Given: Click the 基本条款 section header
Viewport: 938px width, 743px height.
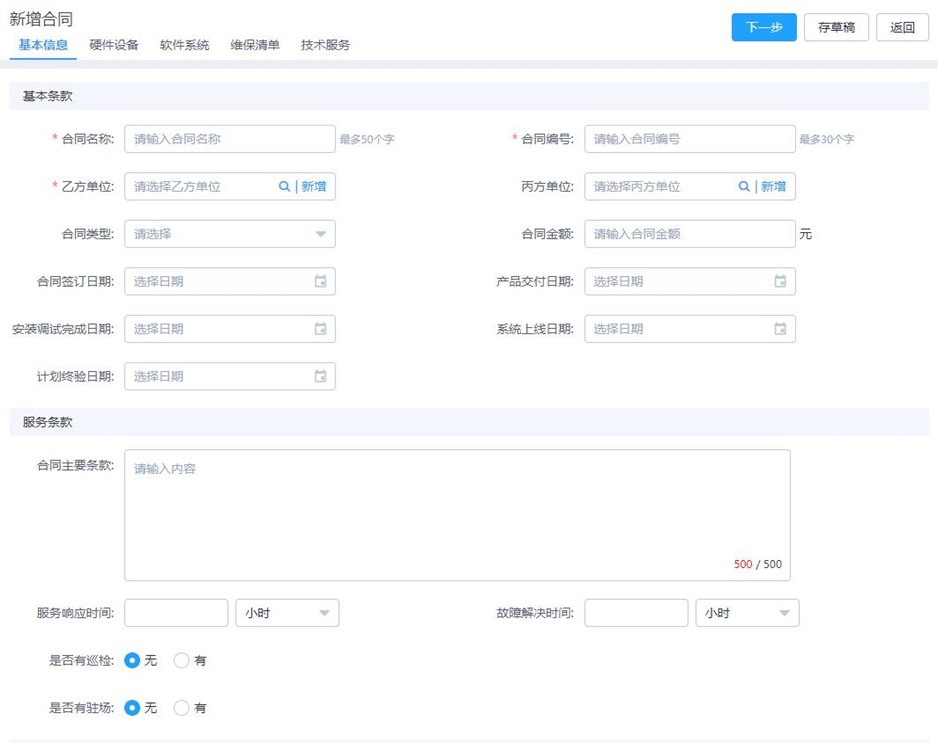Looking at the screenshot, I should (x=469, y=96).
